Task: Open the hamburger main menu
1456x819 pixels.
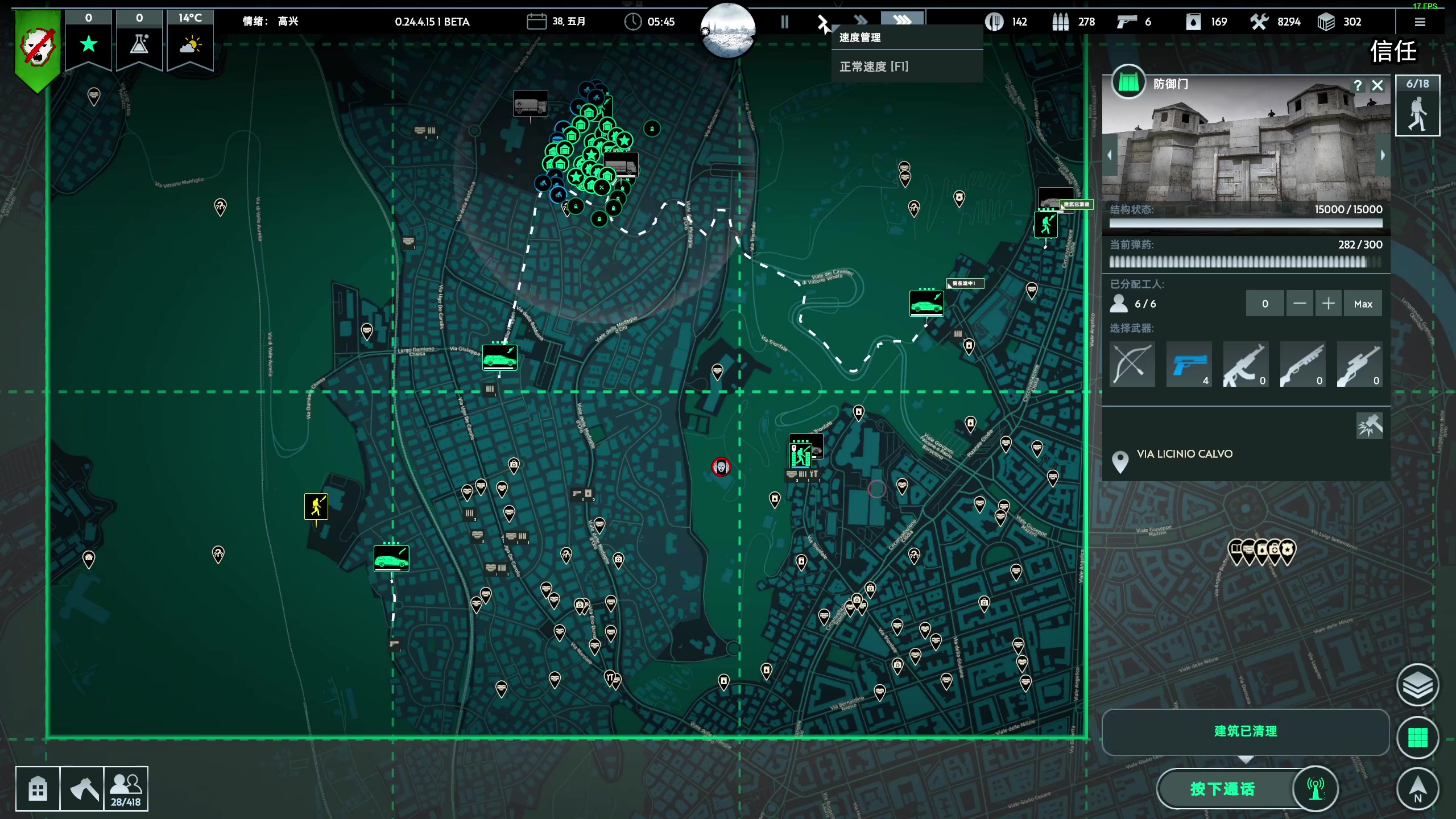Action: 1420,22
